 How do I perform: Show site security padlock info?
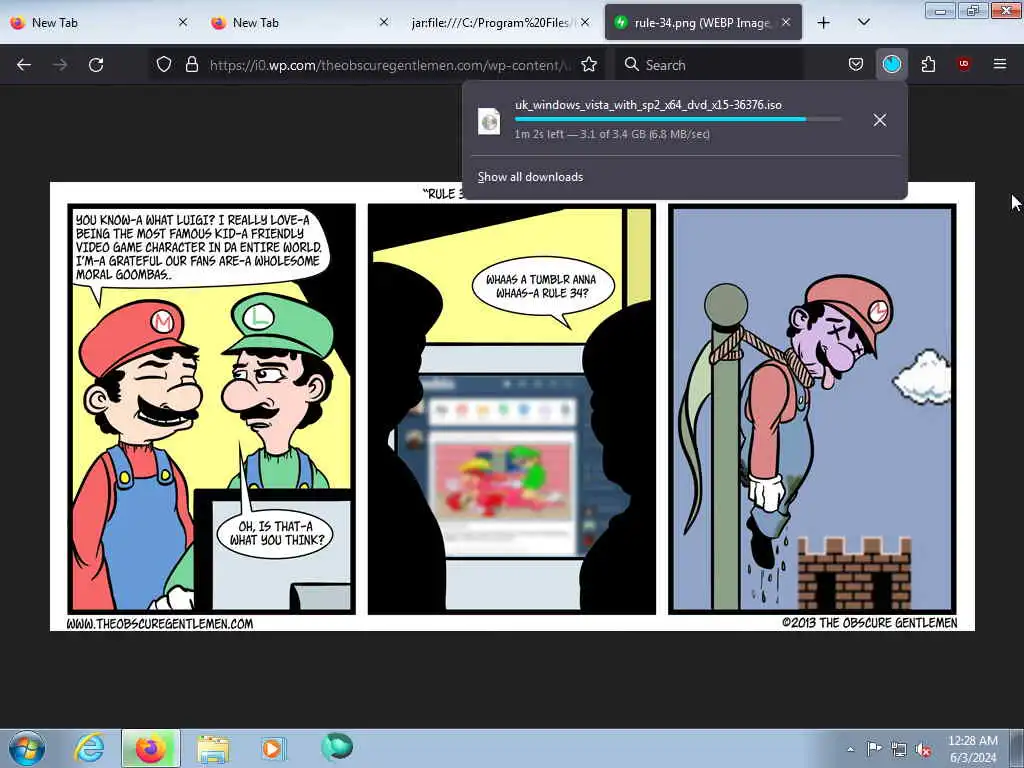point(191,65)
